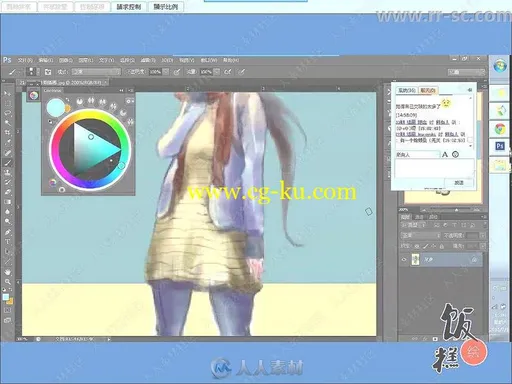Open the Brush panel toggle in options bar
The height and width of the screenshot is (384, 512).
click(x=48, y=72)
